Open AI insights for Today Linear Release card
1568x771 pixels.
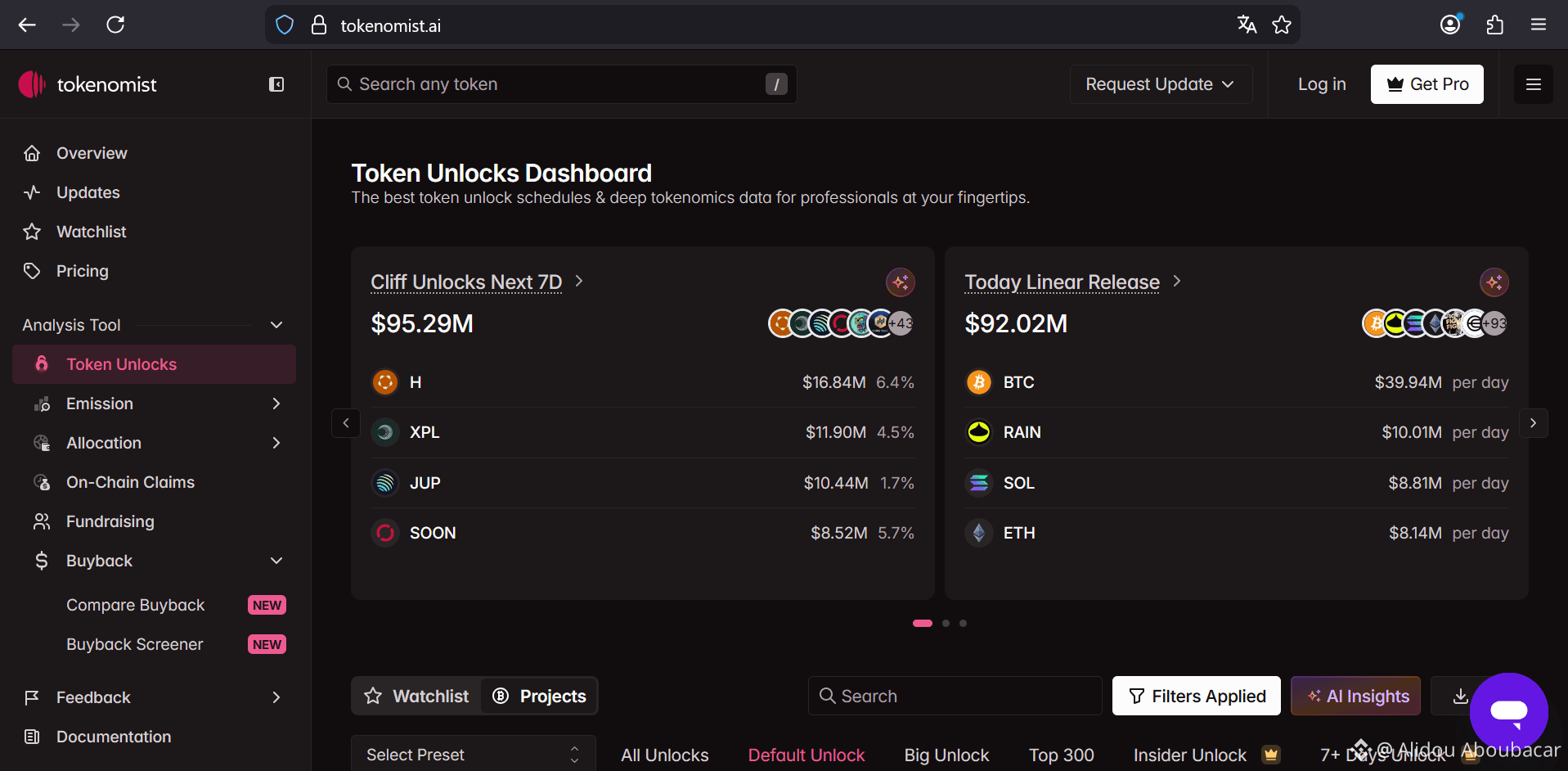(1494, 282)
